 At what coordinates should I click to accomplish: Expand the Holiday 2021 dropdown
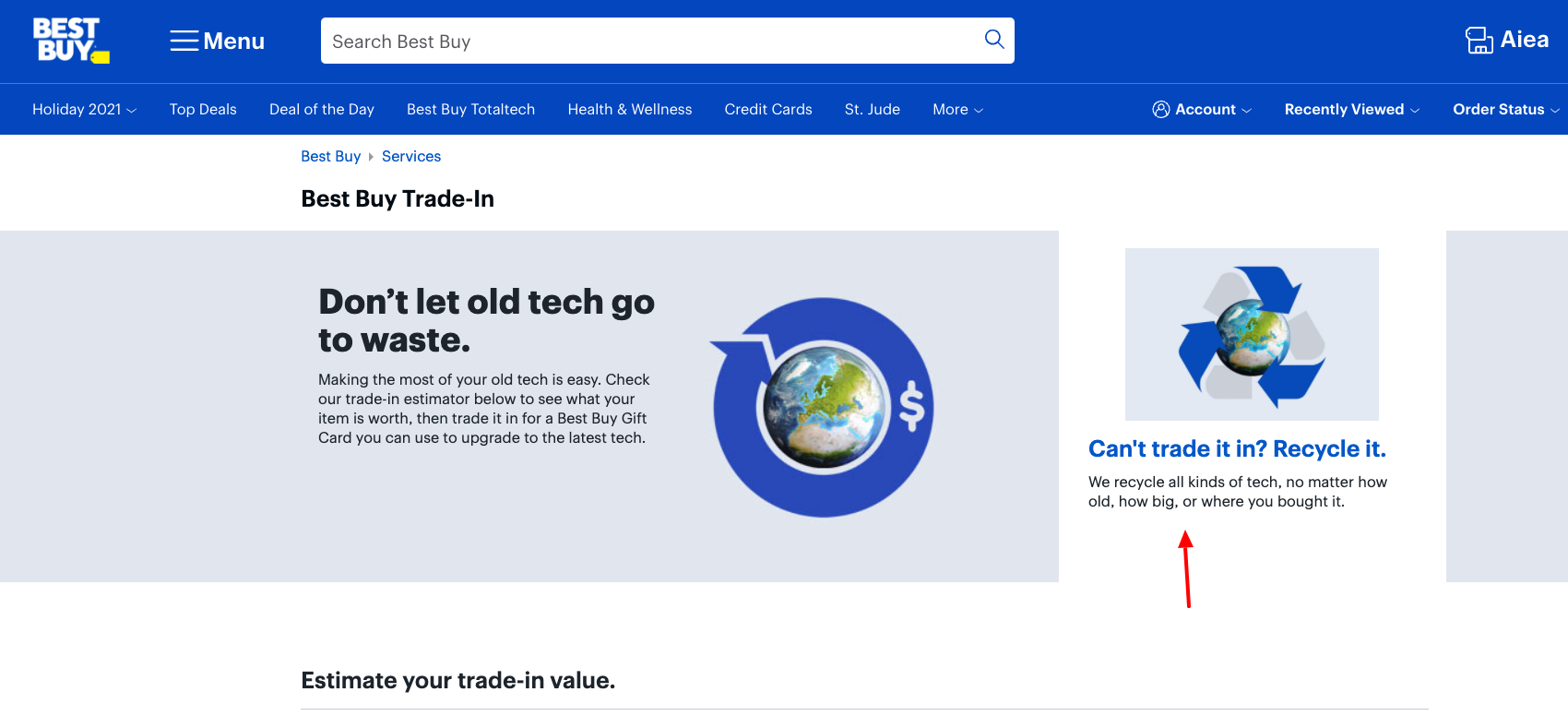pyautogui.click(x=84, y=109)
